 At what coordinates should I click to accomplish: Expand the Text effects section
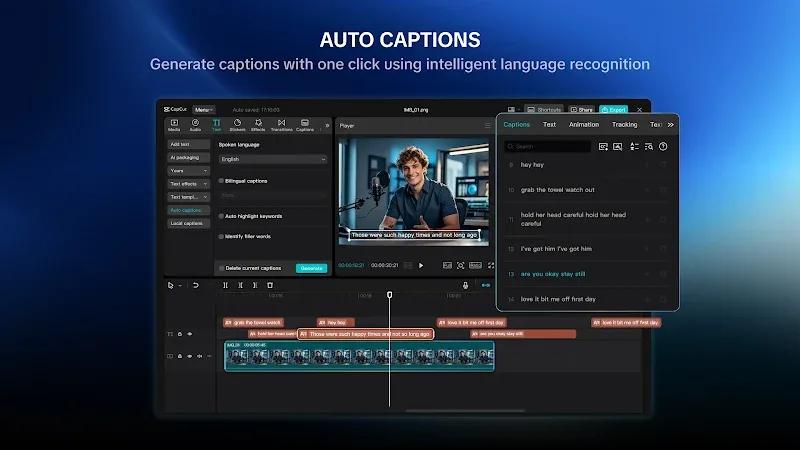[188, 184]
